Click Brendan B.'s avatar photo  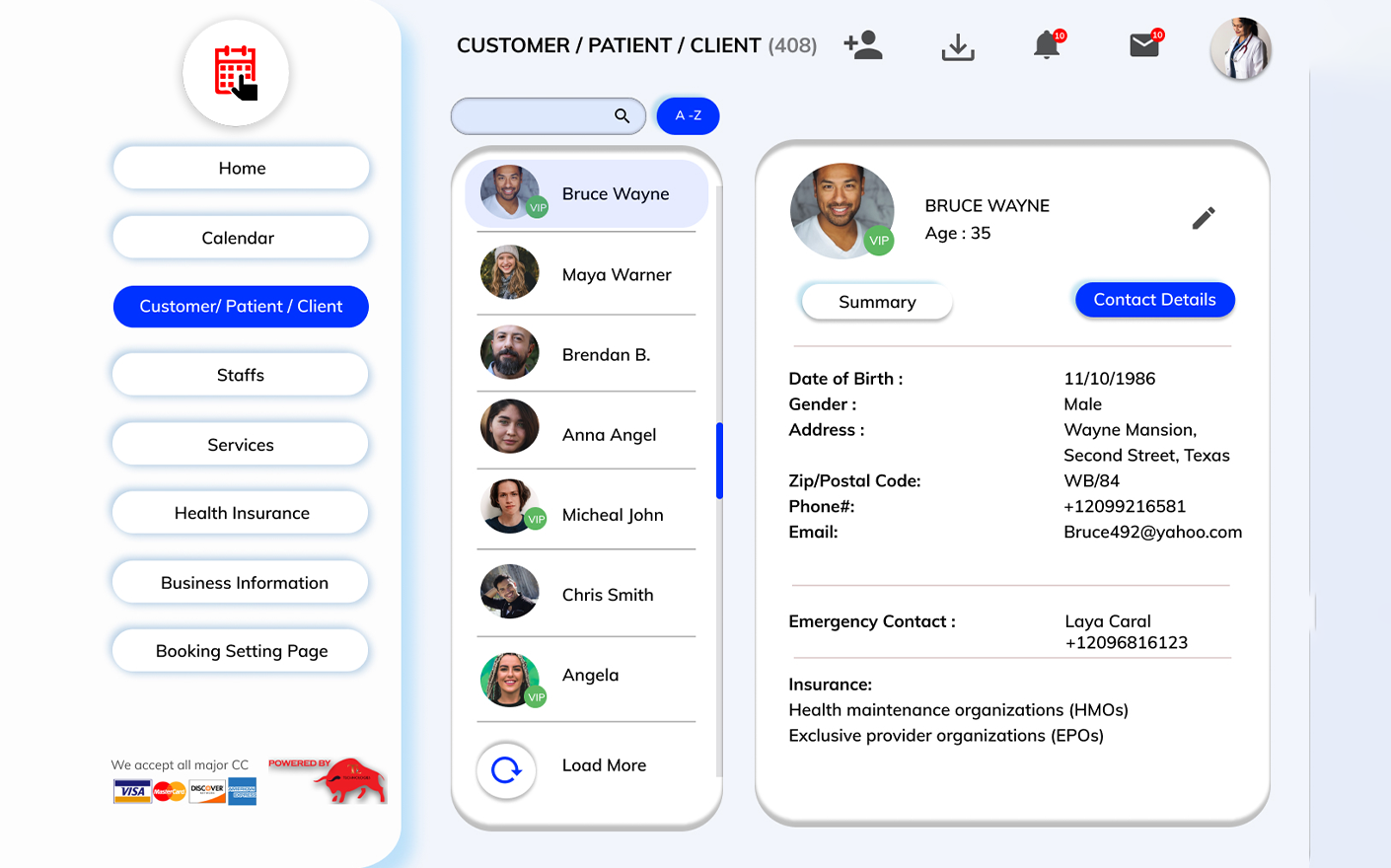coord(510,352)
